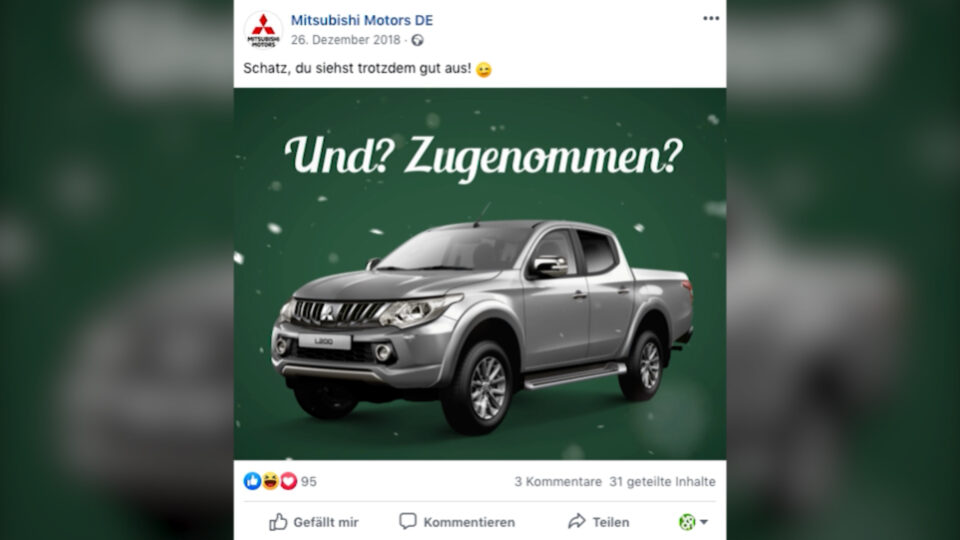Viewport: 960px width, 540px height.
Task: Click the thumbs-up icon beside Gefällt mir
Action: [x=278, y=522]
